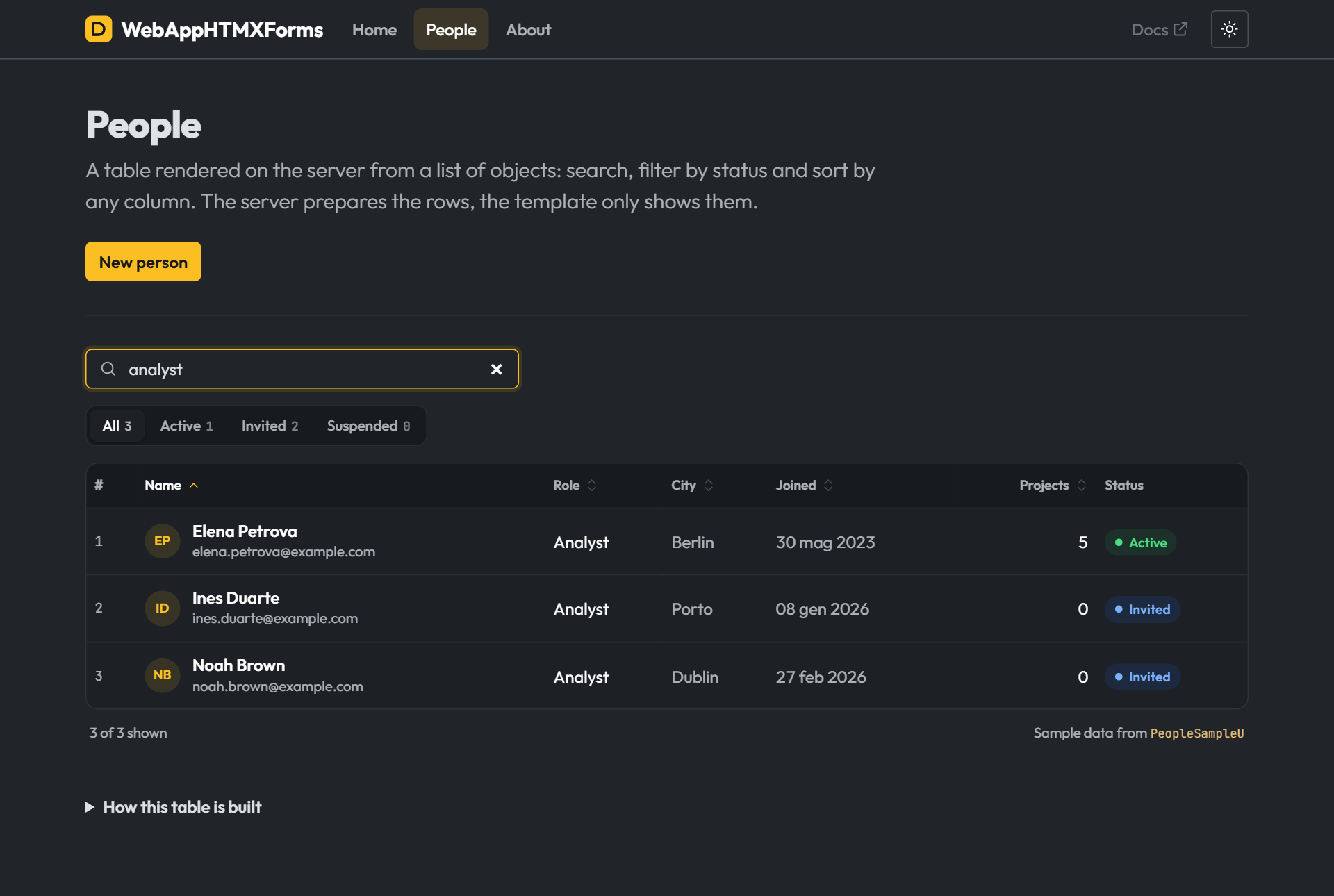Click the name Noah Brown
This screenshot has width=1334, height=896.
(238, 665)
